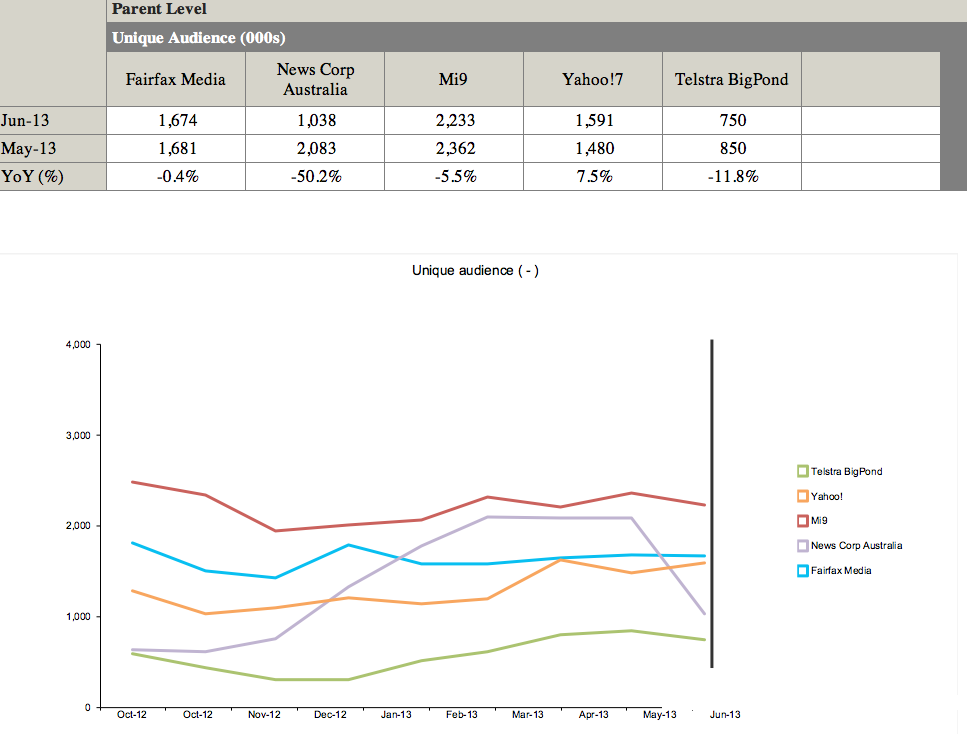
Task: Click the Apr-13 x-axis label
Action: [x=593, y=715]
